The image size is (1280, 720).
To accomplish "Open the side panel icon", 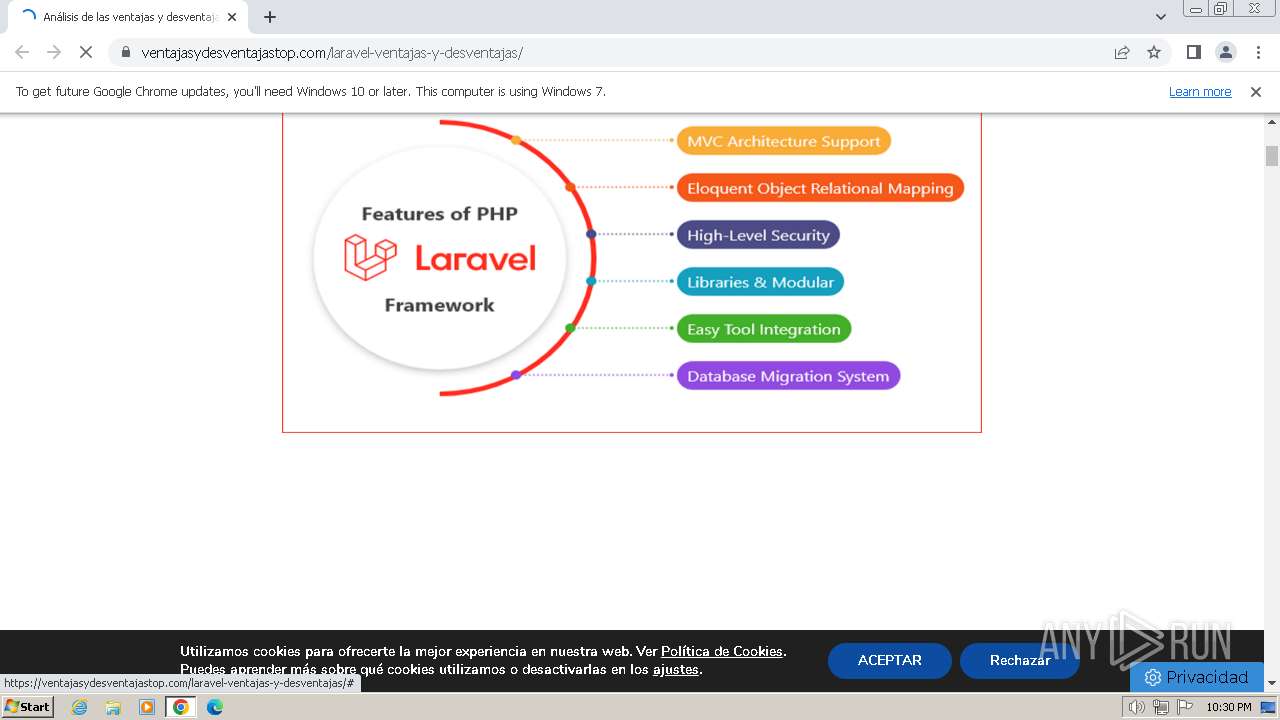I will (x=1193, y=52).
